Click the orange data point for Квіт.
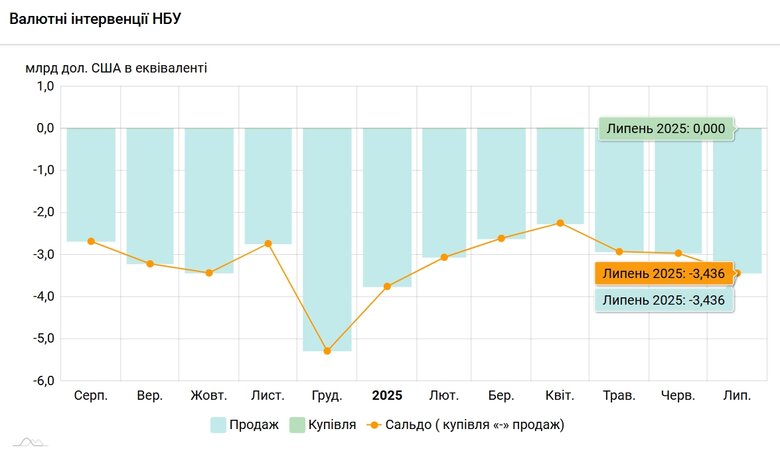 tap(561, 223)
